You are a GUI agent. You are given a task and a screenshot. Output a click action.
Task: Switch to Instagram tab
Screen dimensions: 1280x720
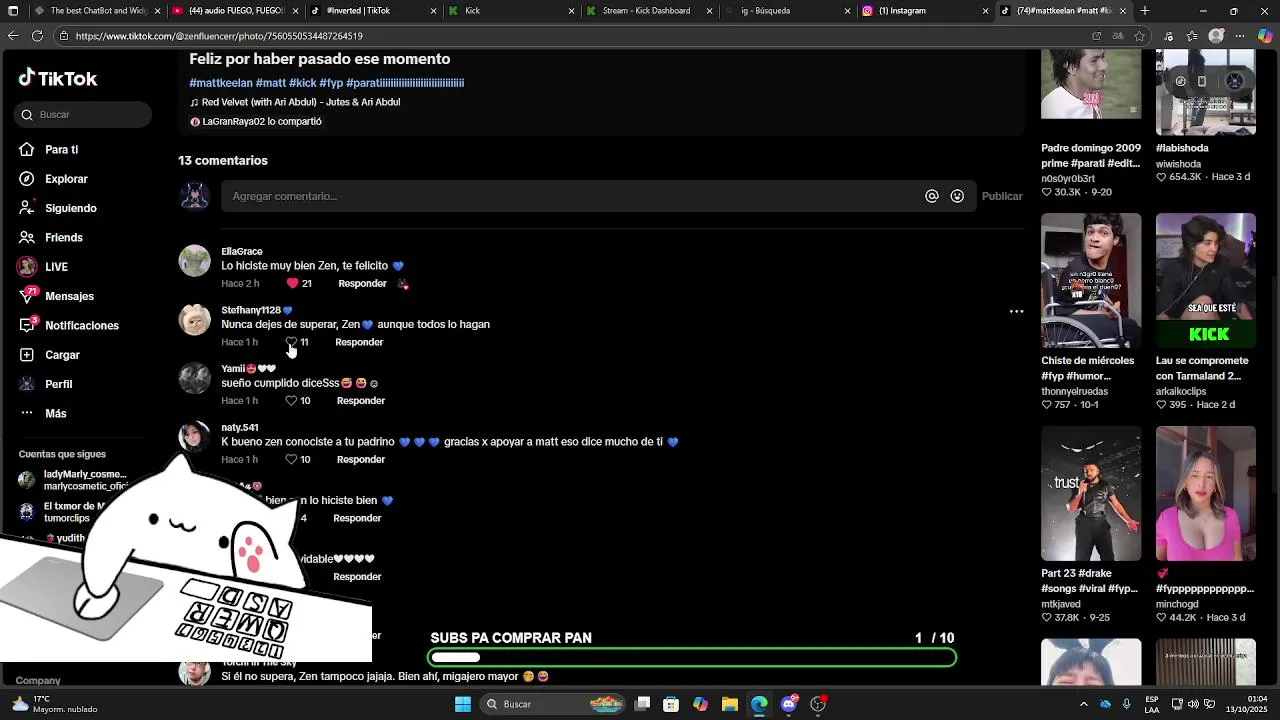coord(926,11)
